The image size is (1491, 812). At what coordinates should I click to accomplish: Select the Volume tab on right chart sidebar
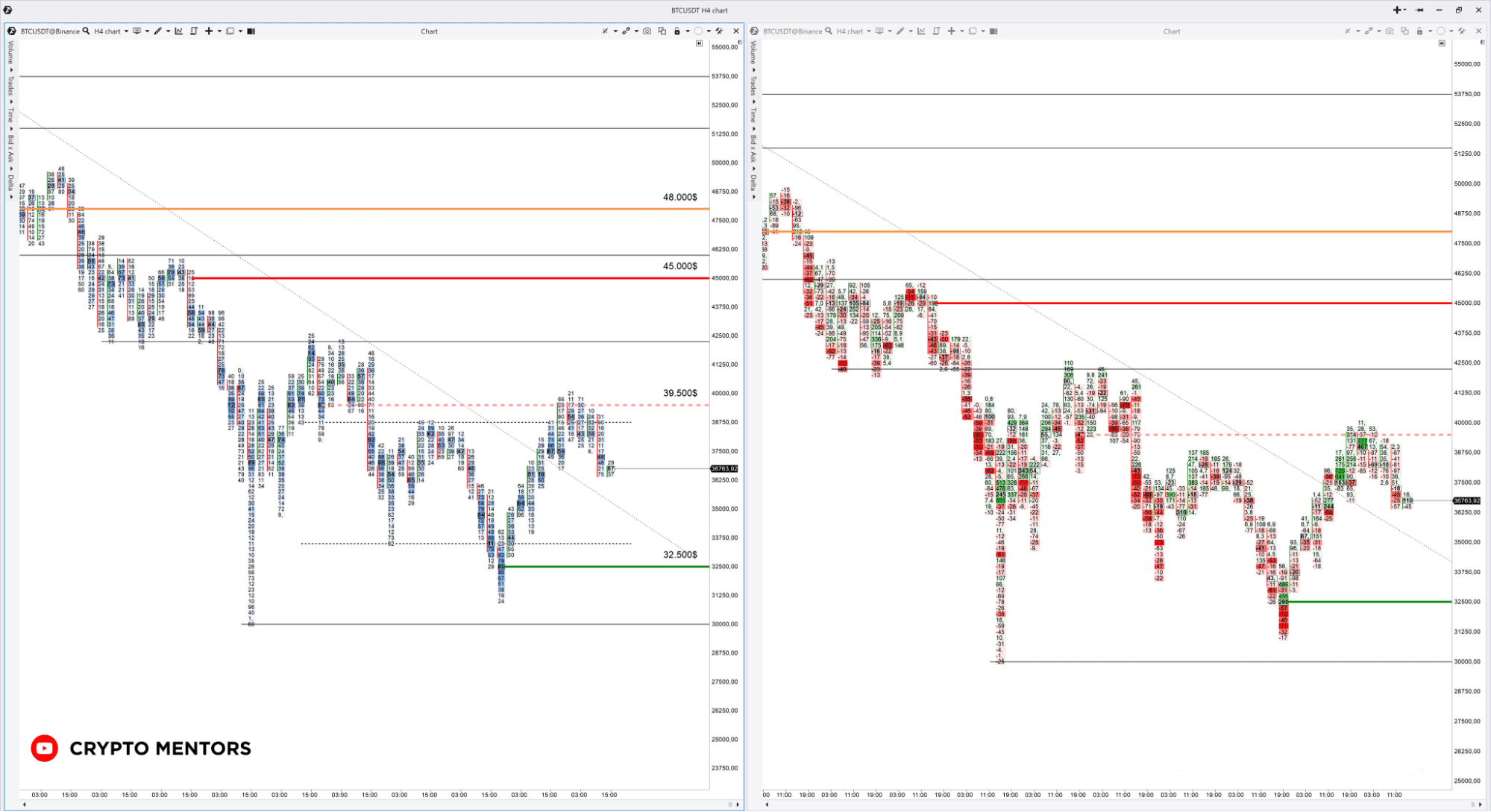coord(753,53)
